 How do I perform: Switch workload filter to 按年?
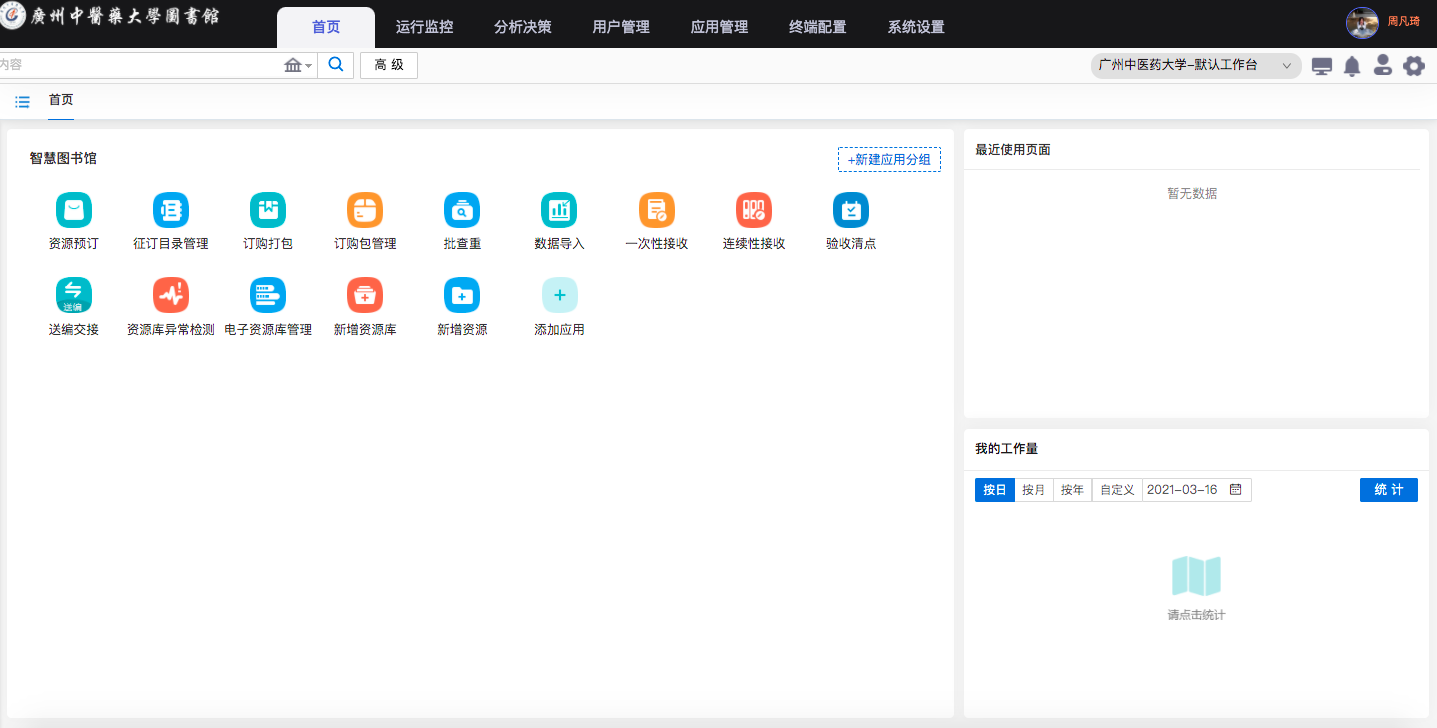(x=1072, y=490)
